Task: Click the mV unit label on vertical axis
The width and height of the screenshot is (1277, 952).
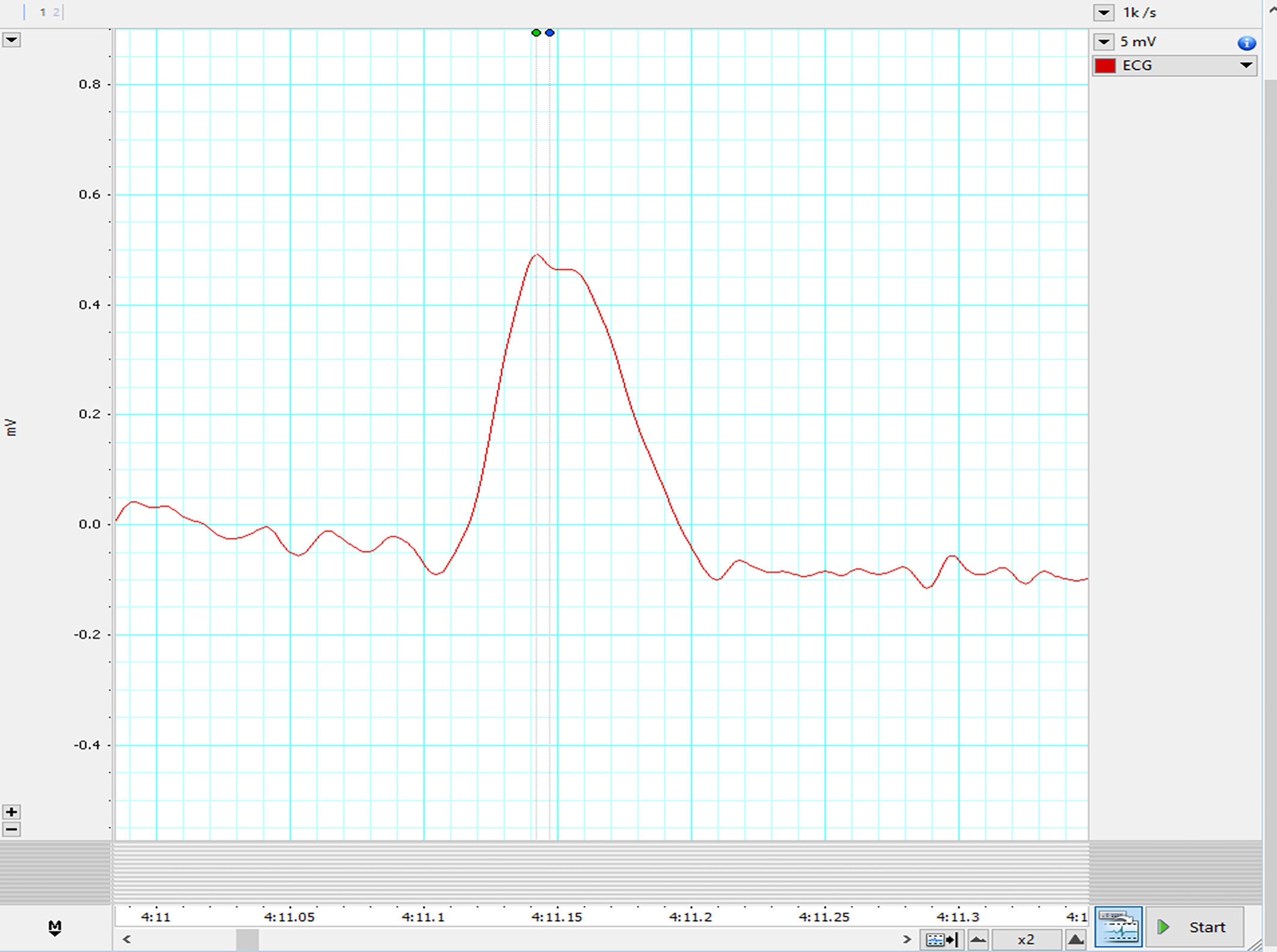Action: point(10,428)
